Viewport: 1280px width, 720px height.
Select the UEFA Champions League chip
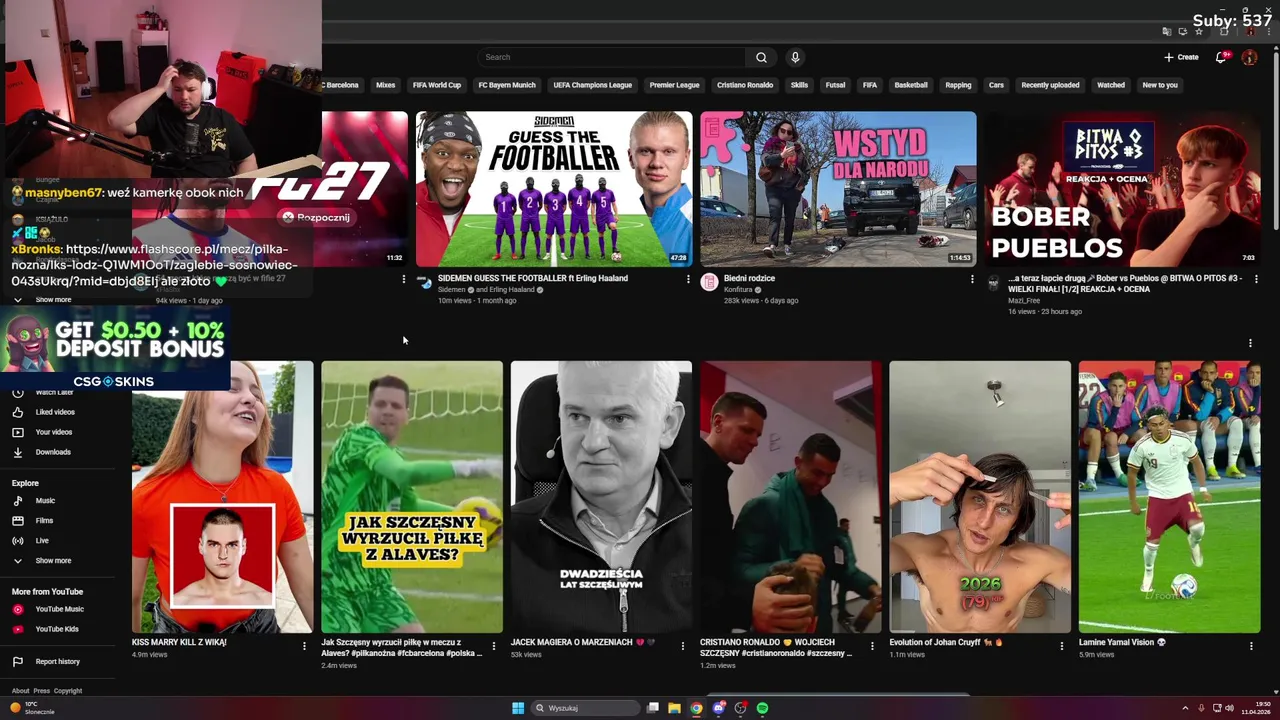tap(592, 85)
